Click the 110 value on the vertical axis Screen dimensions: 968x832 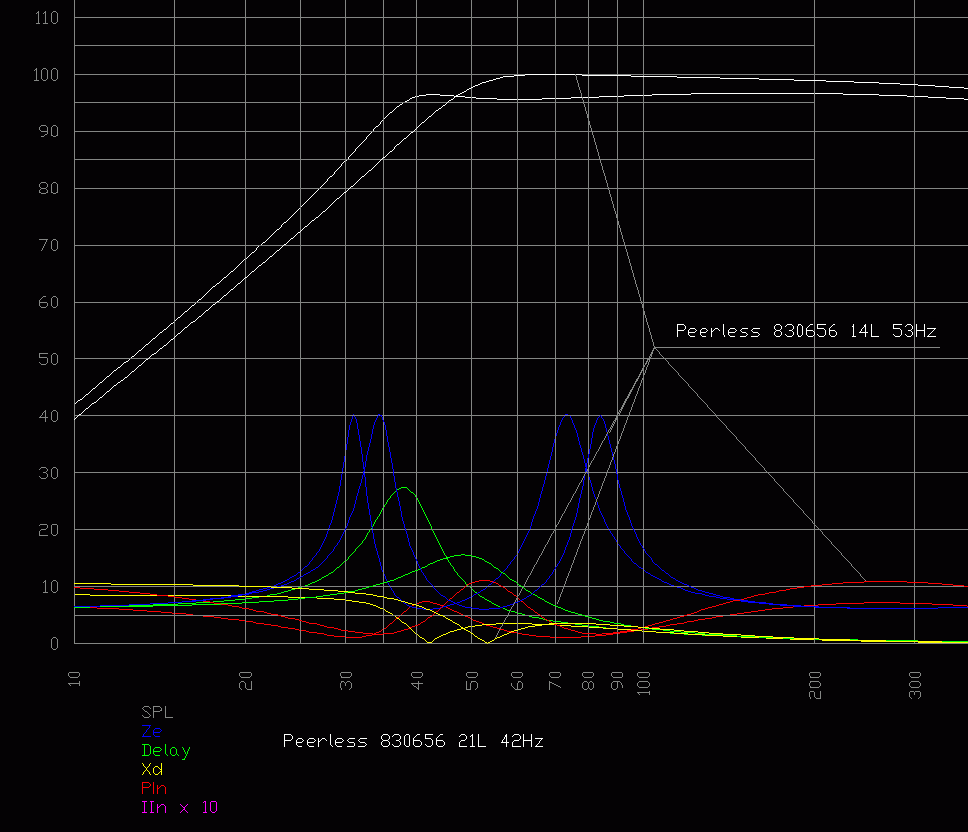click(46, 18)
